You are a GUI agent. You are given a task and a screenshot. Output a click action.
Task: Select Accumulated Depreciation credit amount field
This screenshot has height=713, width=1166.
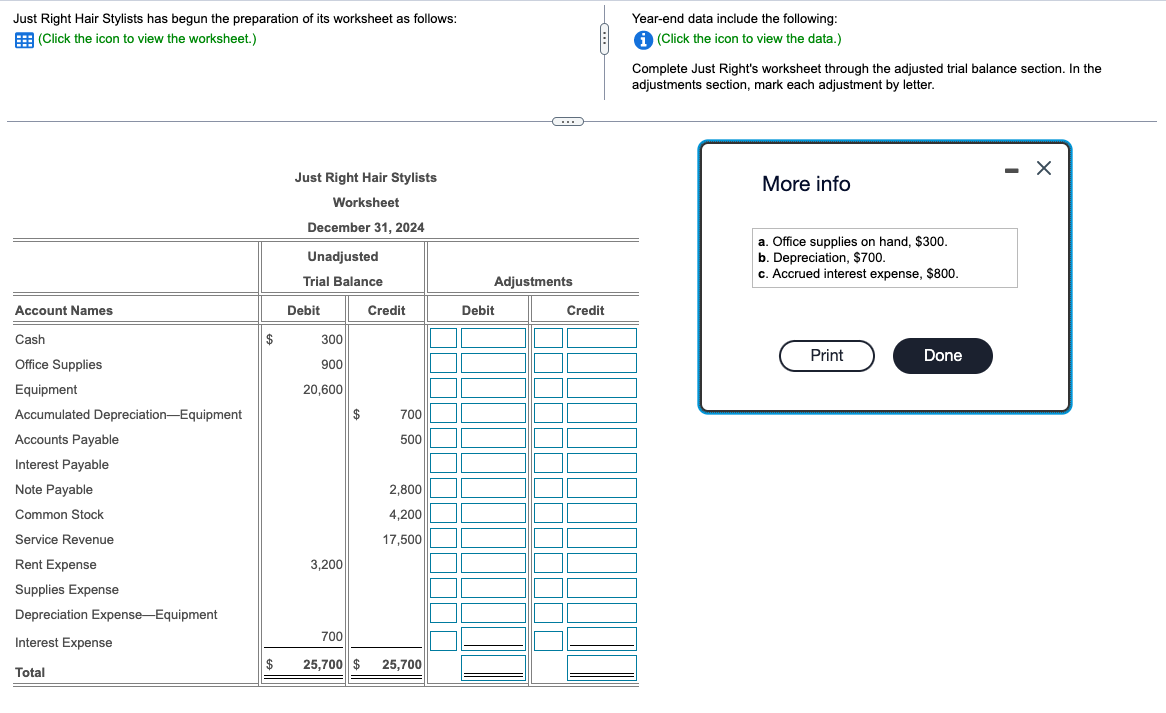(602, 413)
